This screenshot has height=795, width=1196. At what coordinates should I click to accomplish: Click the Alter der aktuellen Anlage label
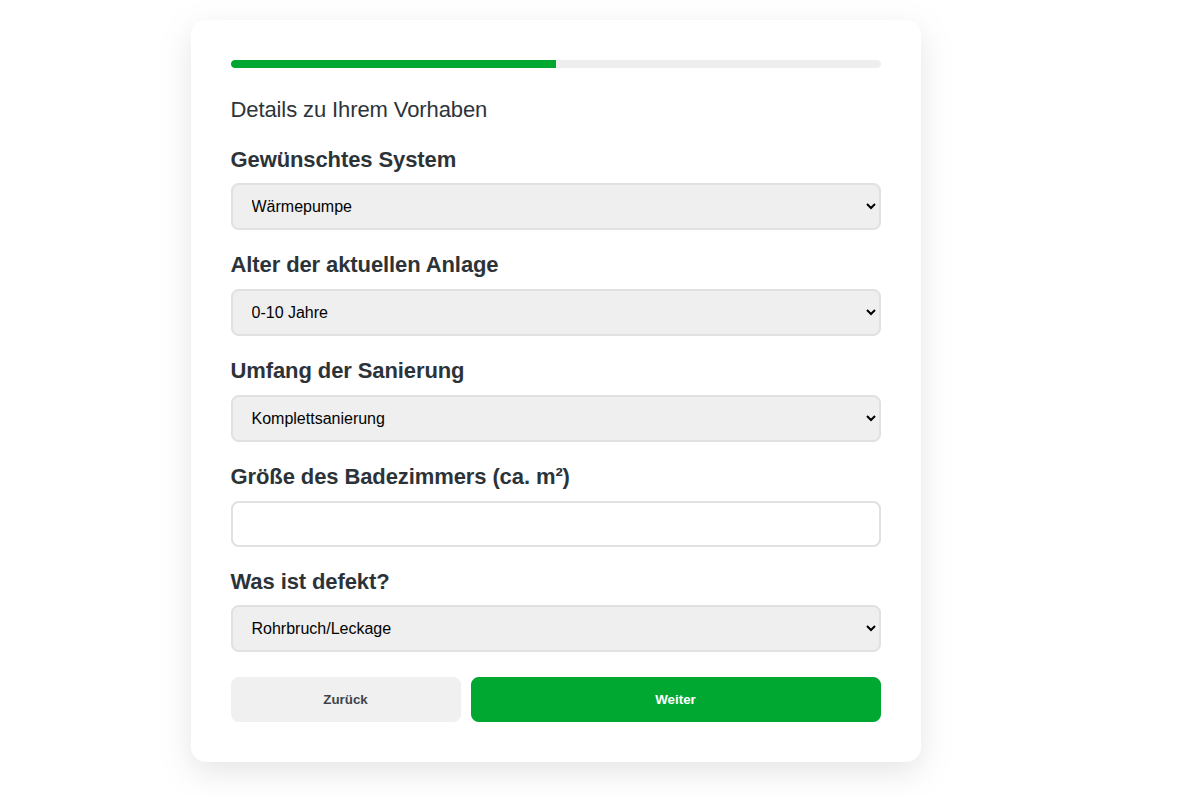coord(364,265)
